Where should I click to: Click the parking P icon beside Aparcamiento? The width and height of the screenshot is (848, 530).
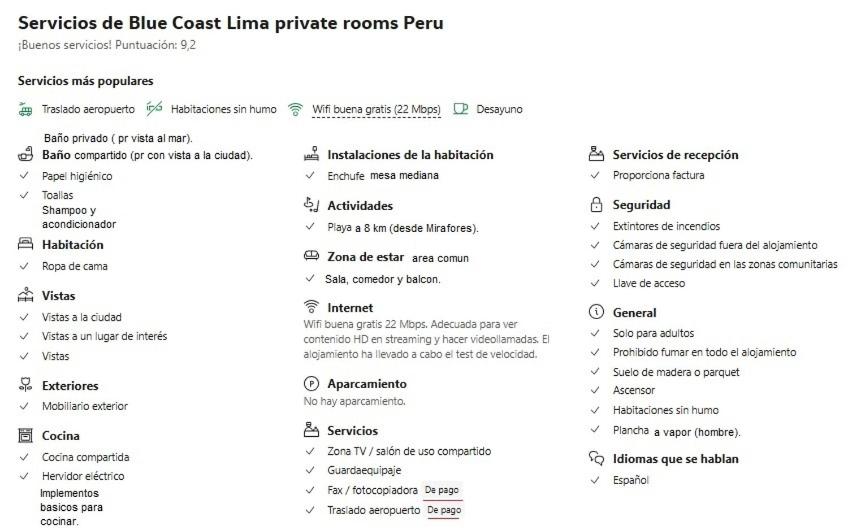(x=311, y=383)
